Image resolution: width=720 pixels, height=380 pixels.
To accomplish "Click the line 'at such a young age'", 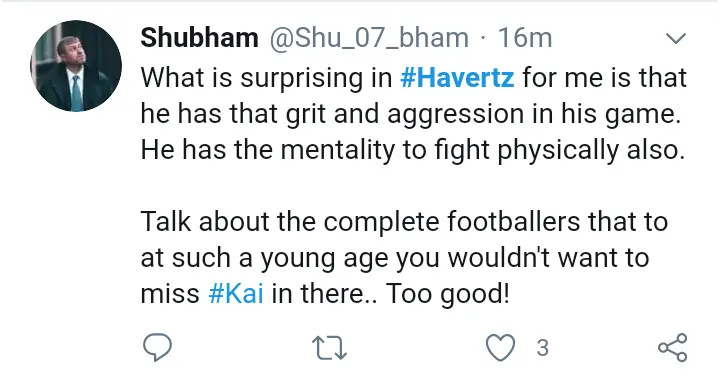I will pyautogui.click(x=394, y=258).
